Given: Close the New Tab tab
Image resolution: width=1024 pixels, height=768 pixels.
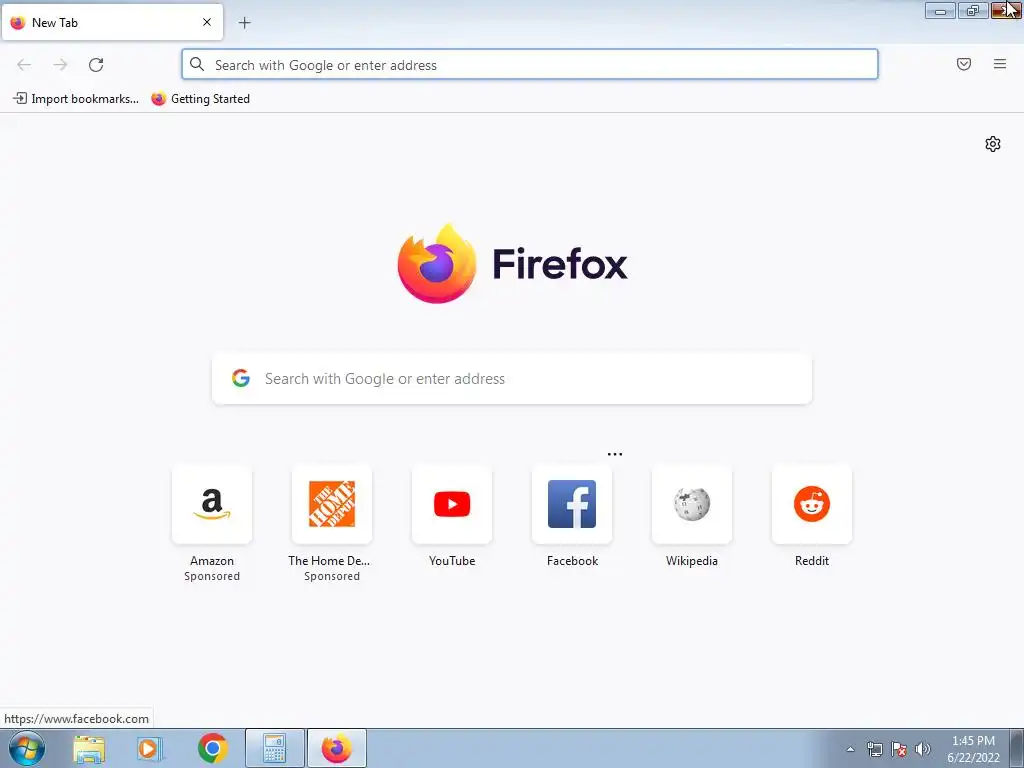Looking at the screenshot, I should 206,22.
